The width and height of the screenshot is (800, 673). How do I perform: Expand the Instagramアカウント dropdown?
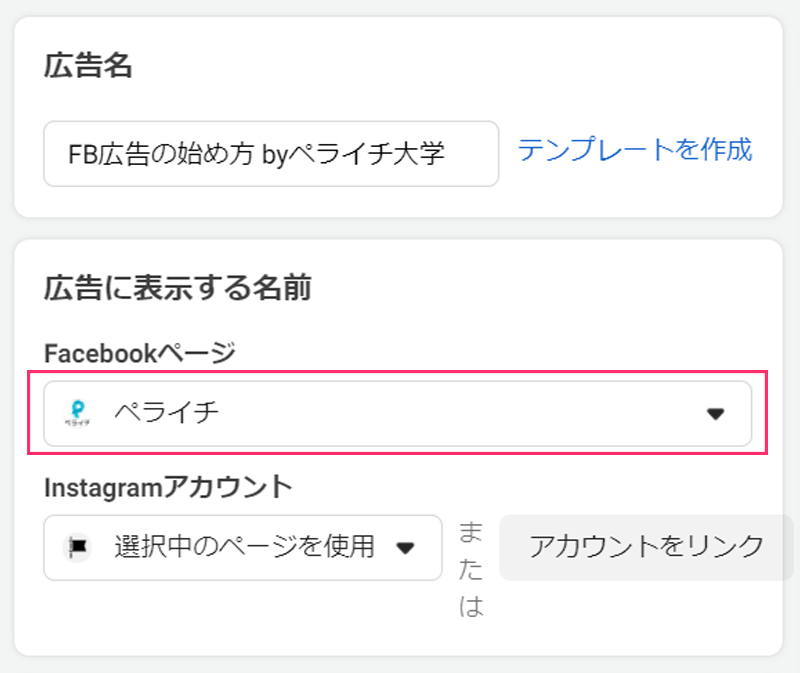tap(243, 547)
